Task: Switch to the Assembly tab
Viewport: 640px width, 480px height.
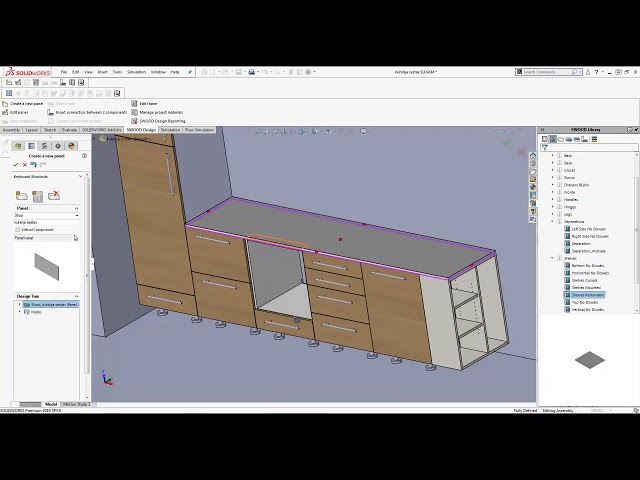Action: tap(11, 130)
